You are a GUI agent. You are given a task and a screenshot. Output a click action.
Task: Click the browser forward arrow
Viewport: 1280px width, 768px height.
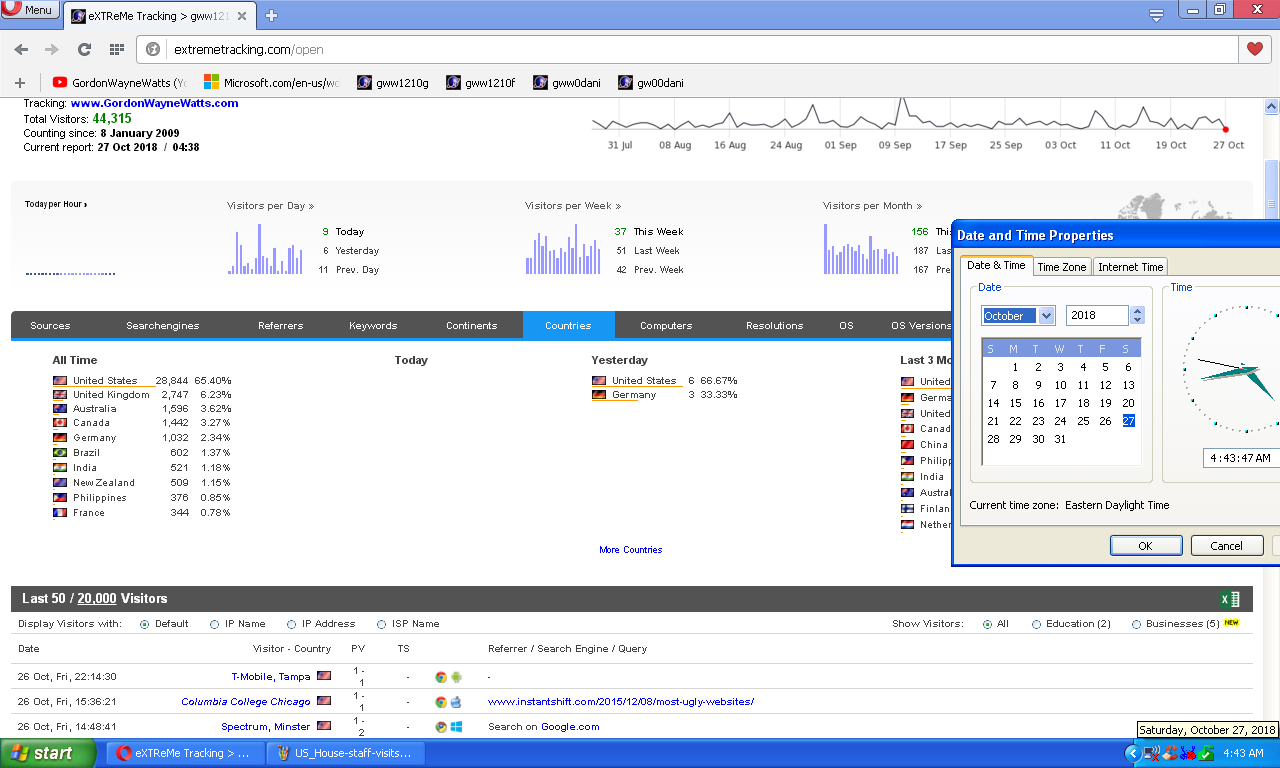coord(52,49)
